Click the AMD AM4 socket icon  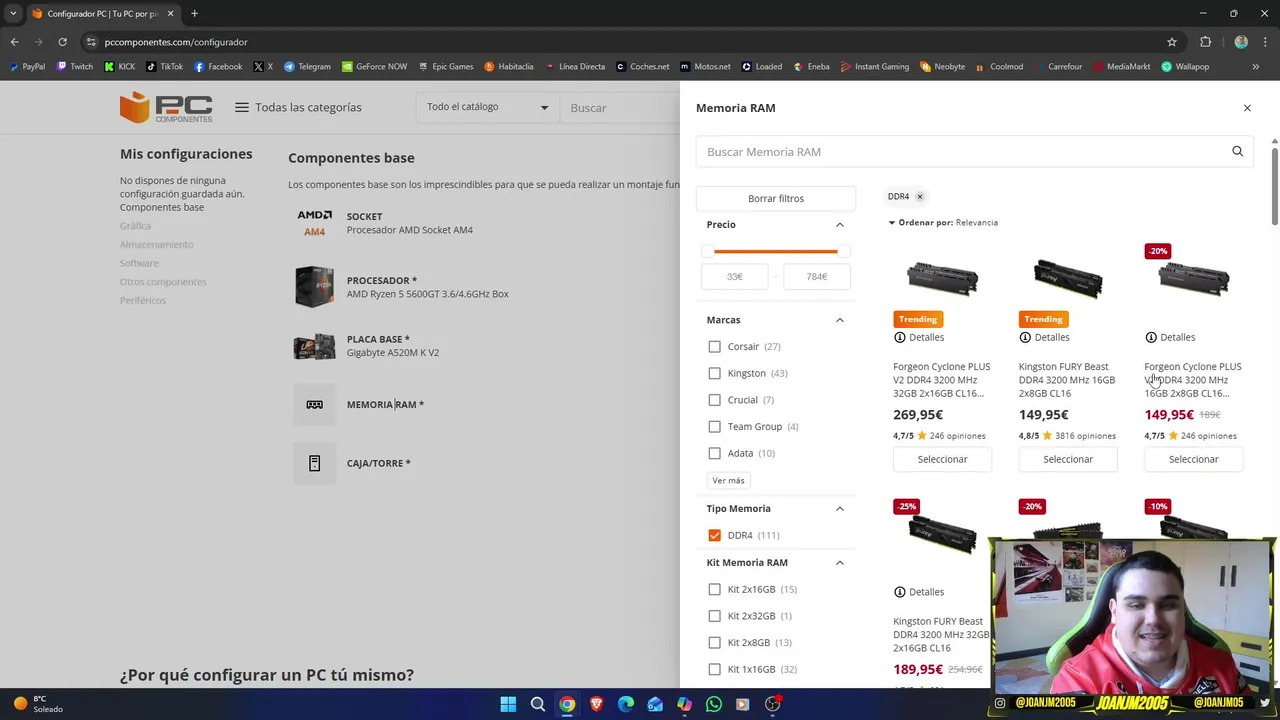click(314, 223)
